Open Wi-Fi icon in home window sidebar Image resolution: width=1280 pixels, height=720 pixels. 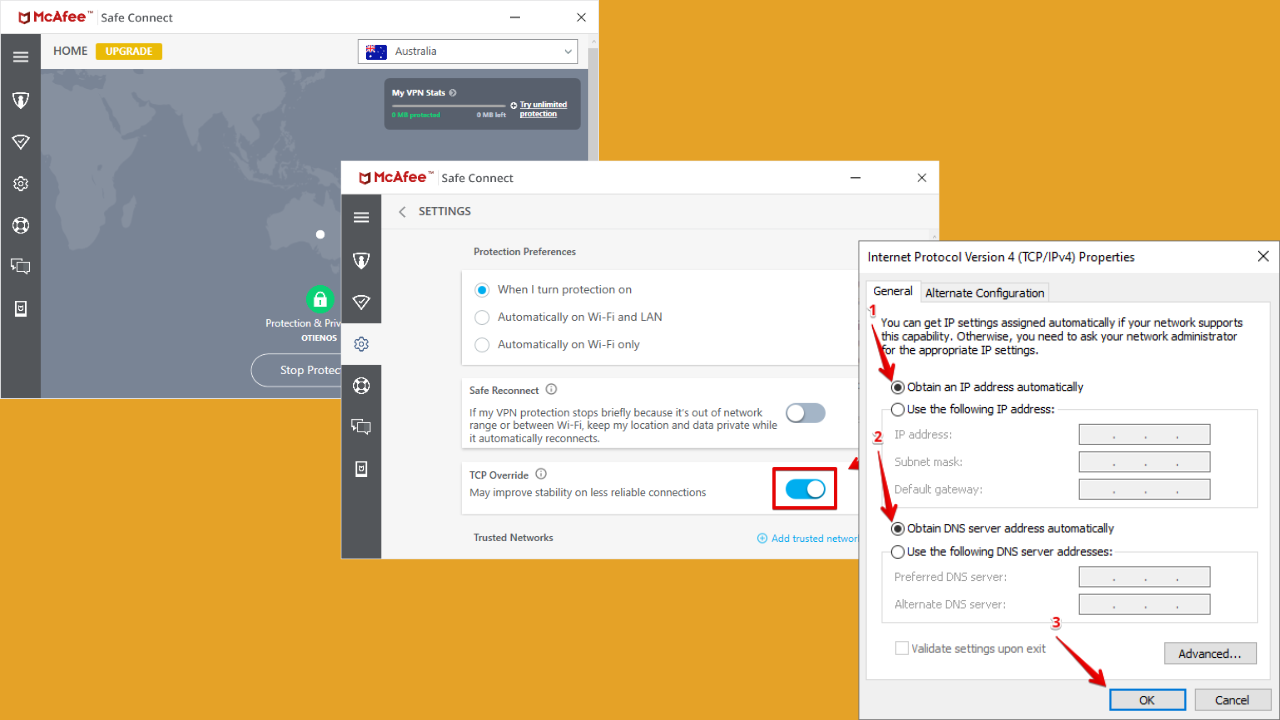point(20,142)
